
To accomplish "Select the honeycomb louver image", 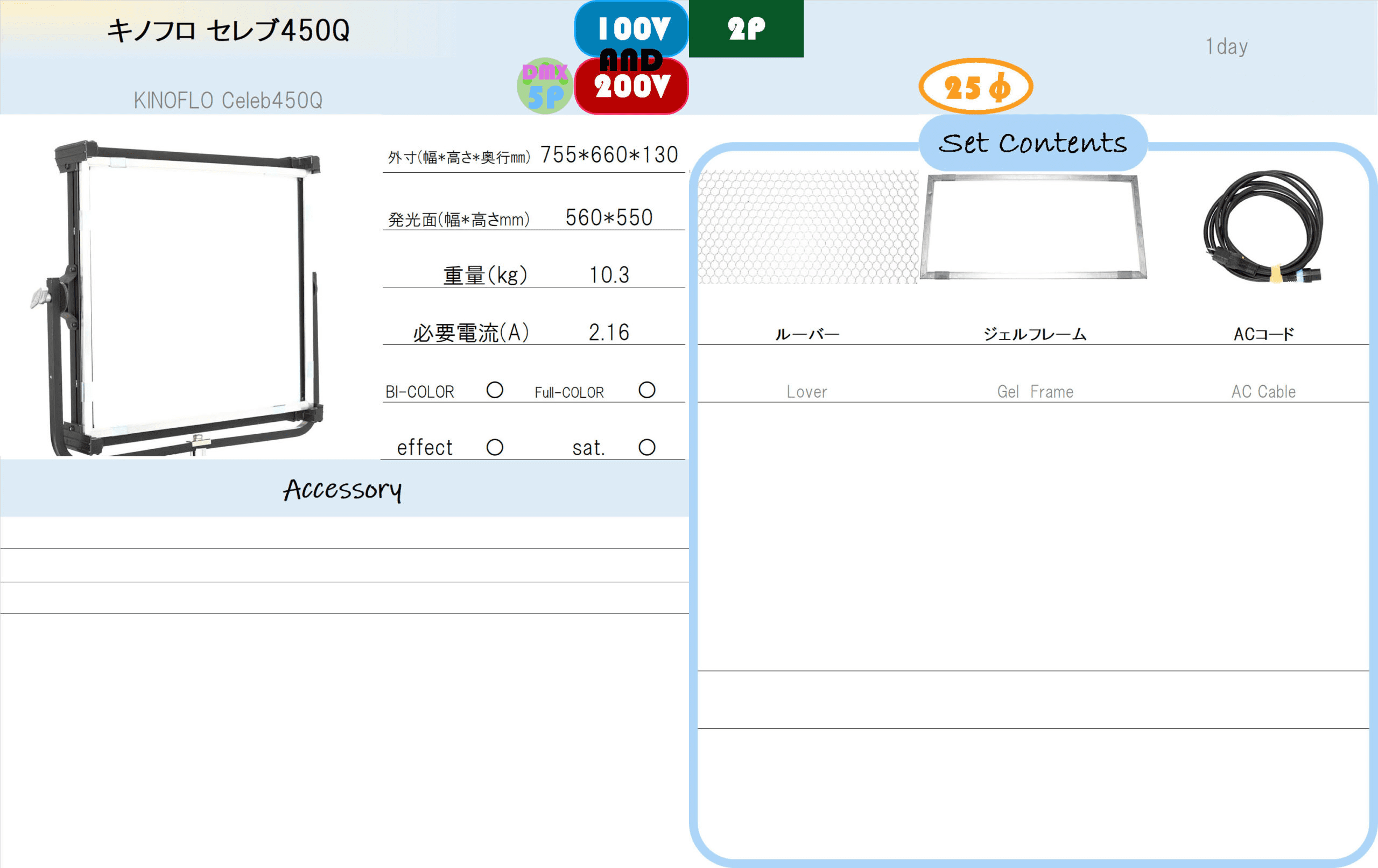I will (808, 227).
